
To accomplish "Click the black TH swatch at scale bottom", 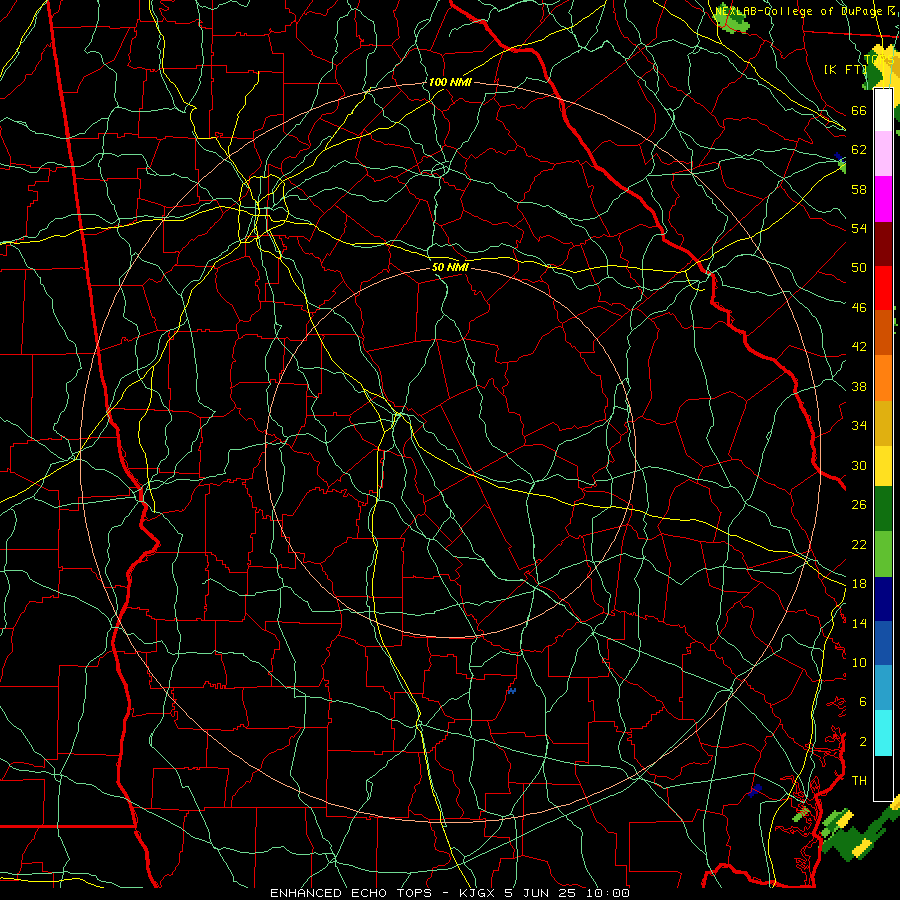I will pos(883,778).
